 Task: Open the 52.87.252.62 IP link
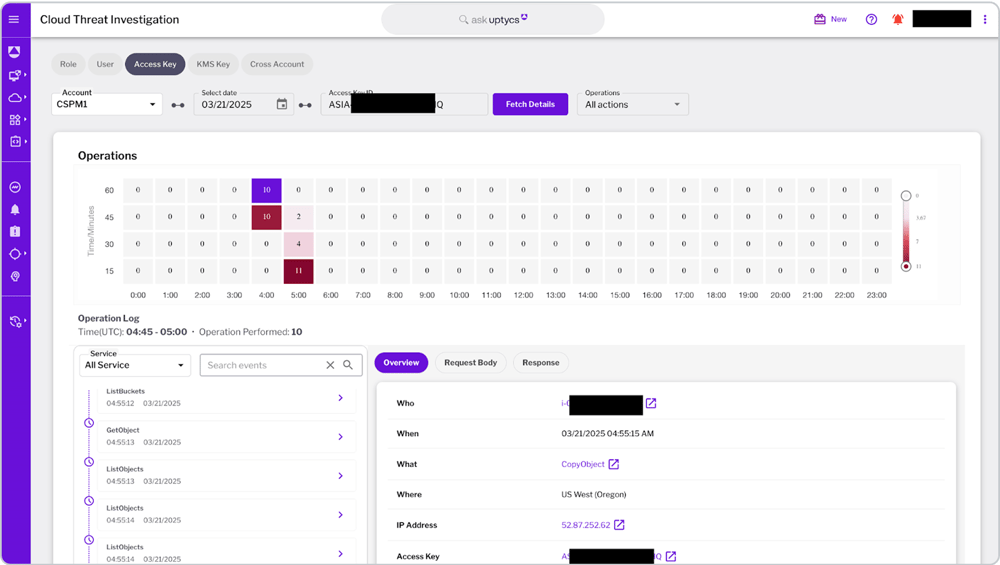[585, 525]
